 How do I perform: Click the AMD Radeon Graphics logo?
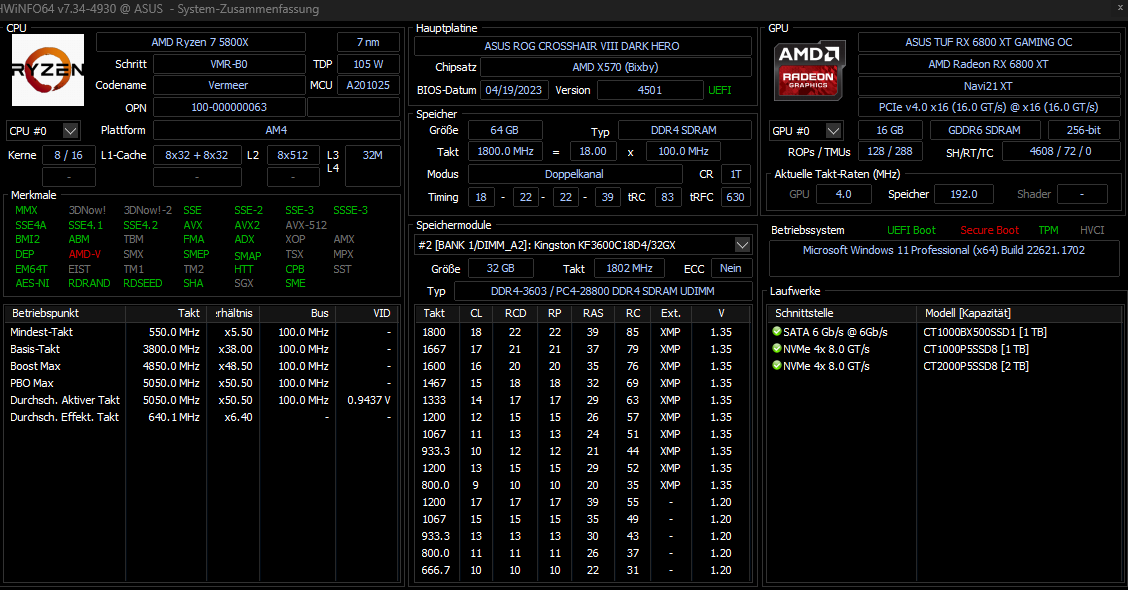(x=809, y=70)
